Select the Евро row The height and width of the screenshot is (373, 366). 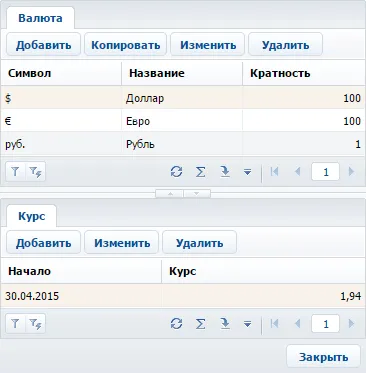183,121
